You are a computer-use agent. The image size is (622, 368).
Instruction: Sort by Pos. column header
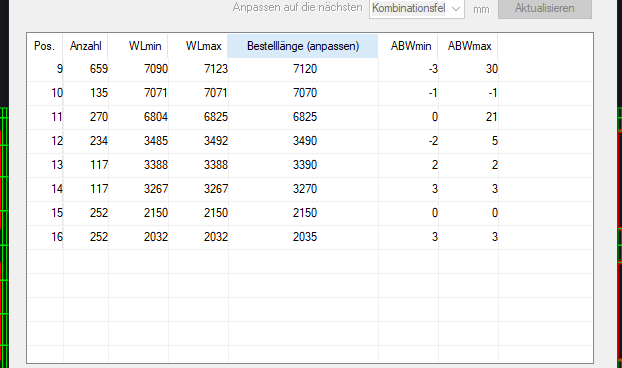coord(45,46)
